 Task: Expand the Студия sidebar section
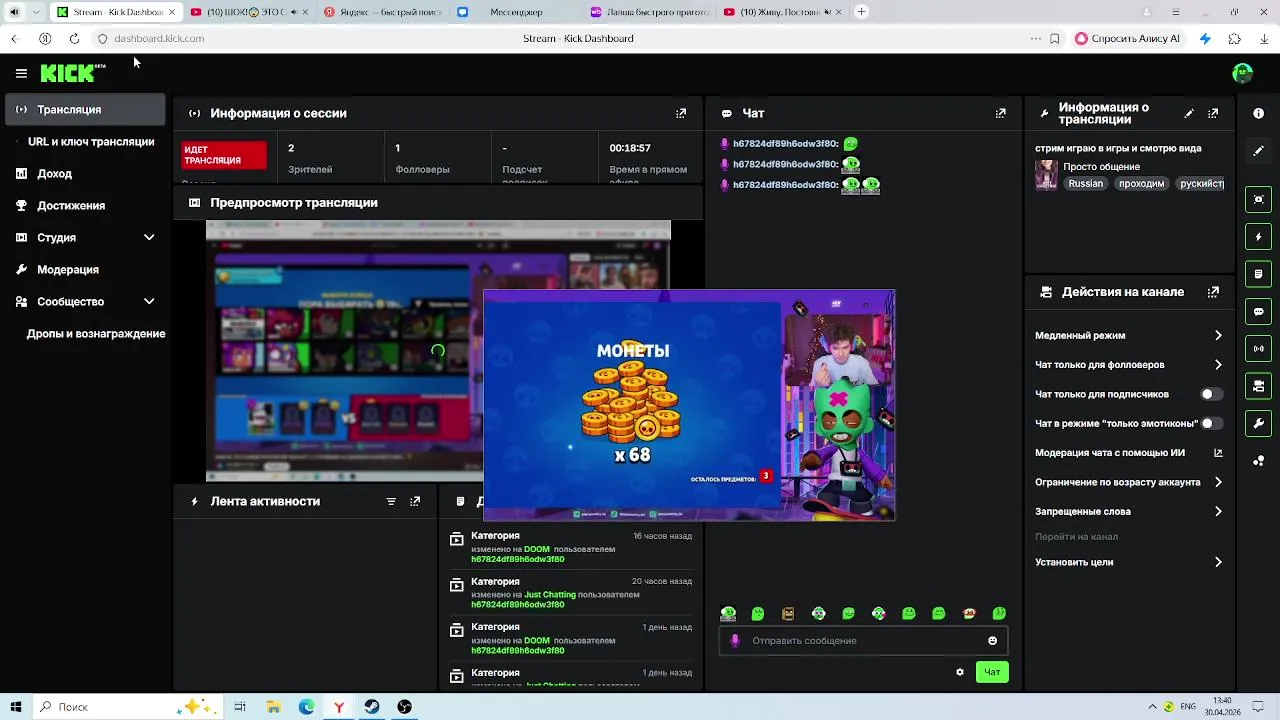tap(149, 238)
